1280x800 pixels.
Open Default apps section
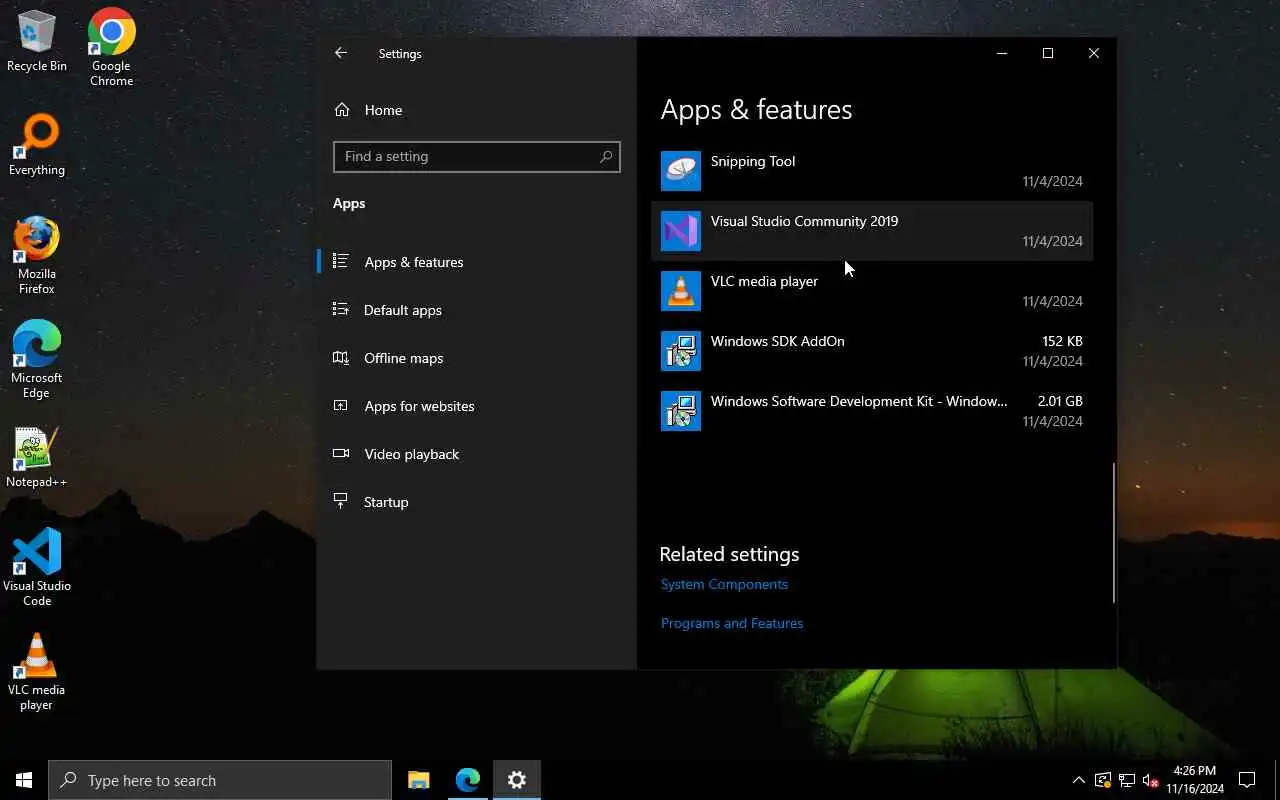[476, 310]
